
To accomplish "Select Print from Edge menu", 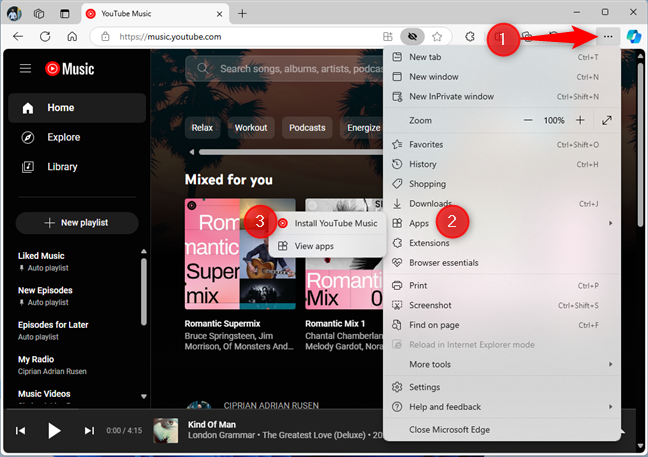I will tap(502, 286).
